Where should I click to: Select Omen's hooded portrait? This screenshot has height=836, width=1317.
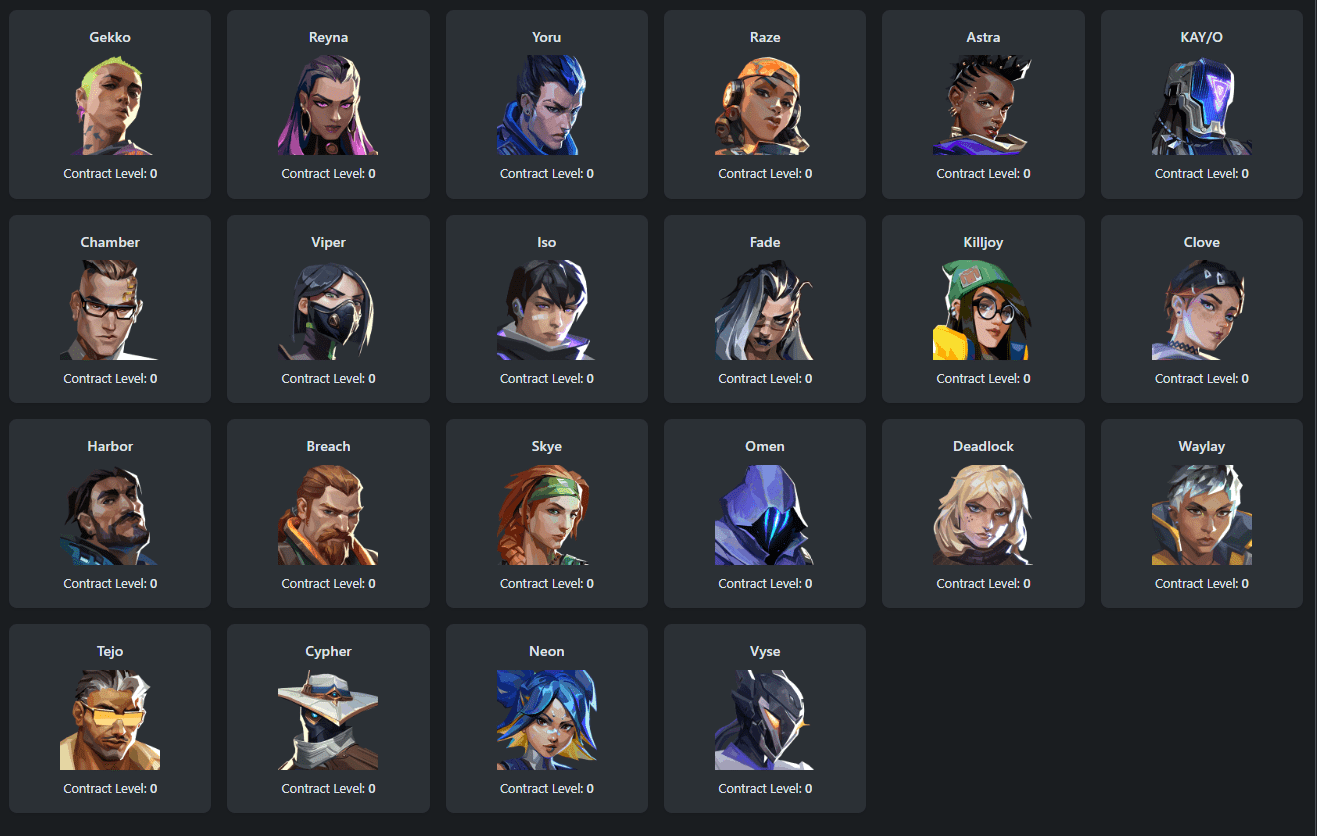tap(765, 515)
